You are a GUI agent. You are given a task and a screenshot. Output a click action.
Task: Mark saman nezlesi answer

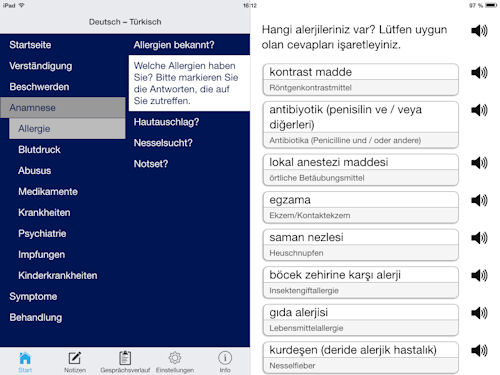pyautogui.click(x=360, y=245)
